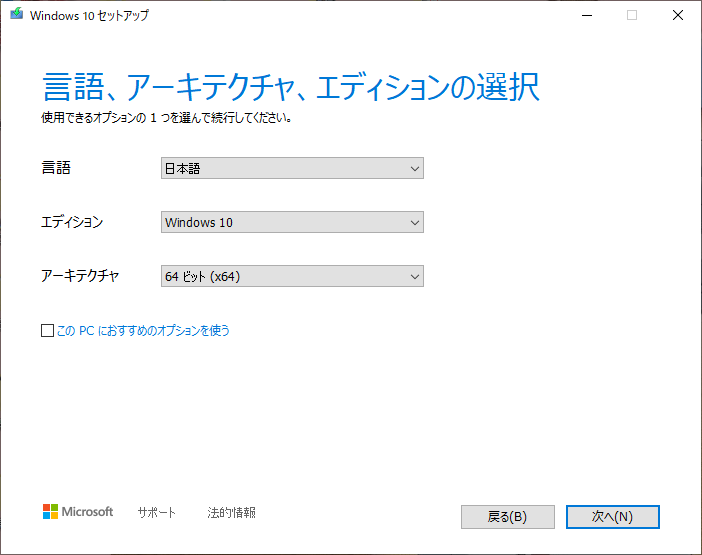Screen dimensions: 702x555
Task: Click the Microsoft logo in the footer
Action: (78, 512)
